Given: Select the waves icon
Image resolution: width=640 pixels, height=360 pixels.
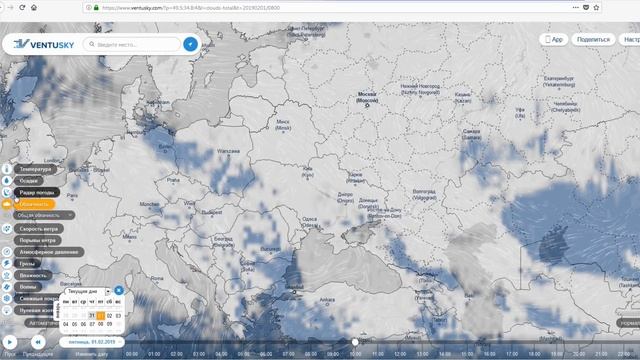Looking at the screenshot, I should tap(7, 287).
